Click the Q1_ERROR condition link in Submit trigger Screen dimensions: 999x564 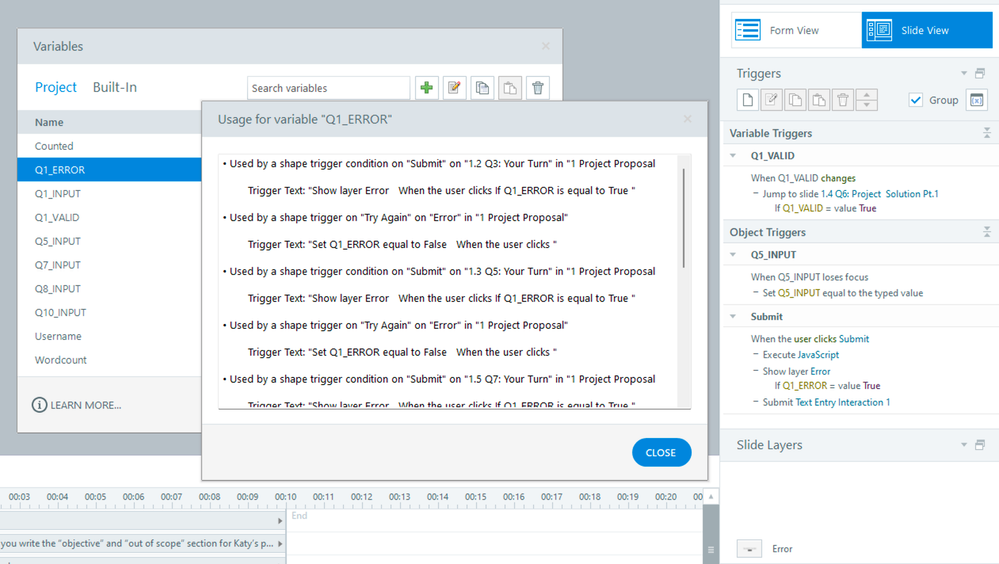(805, 386)
